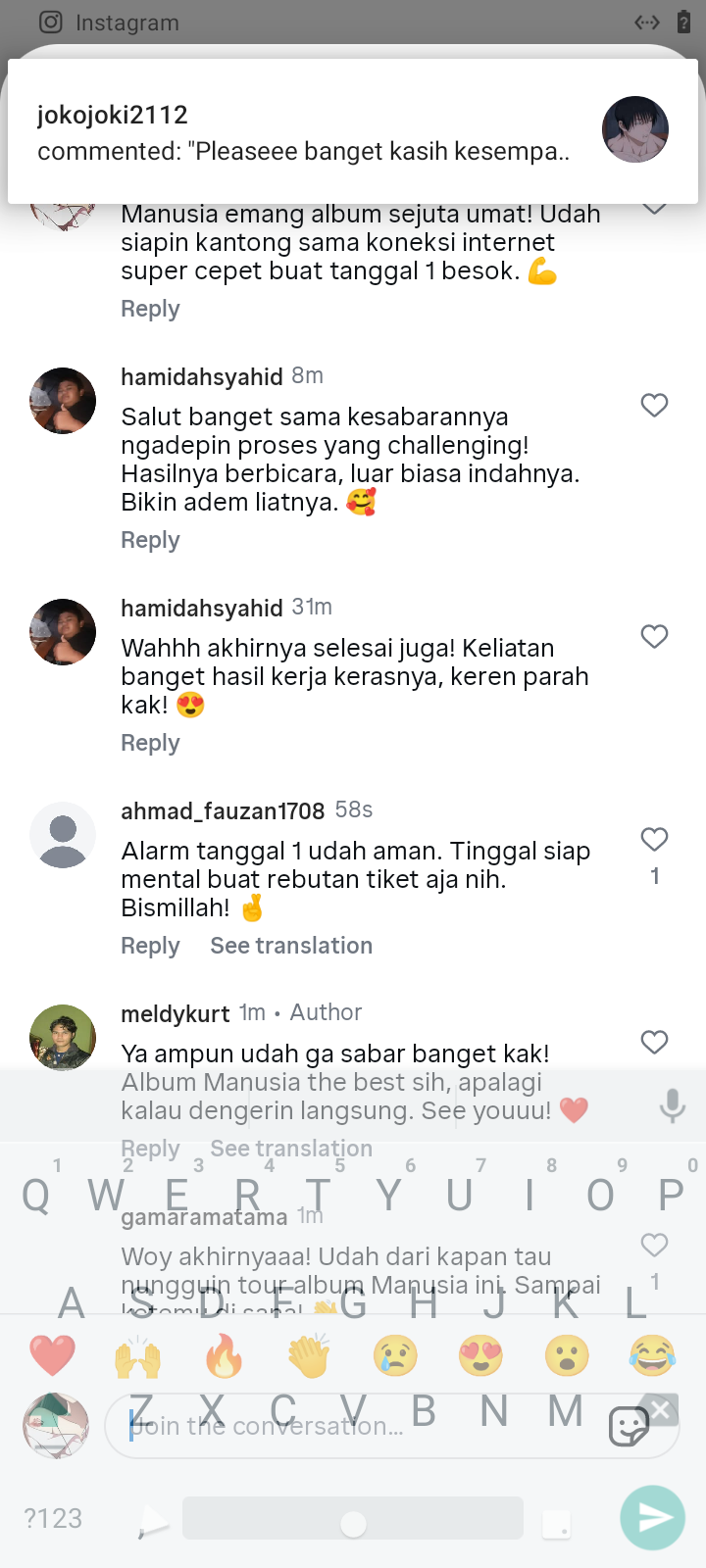The width and height of the screenshot is (706, 1568).
Task: Reply to hamidahsyahid's 8m comment
Action: [x=150, y=540]
